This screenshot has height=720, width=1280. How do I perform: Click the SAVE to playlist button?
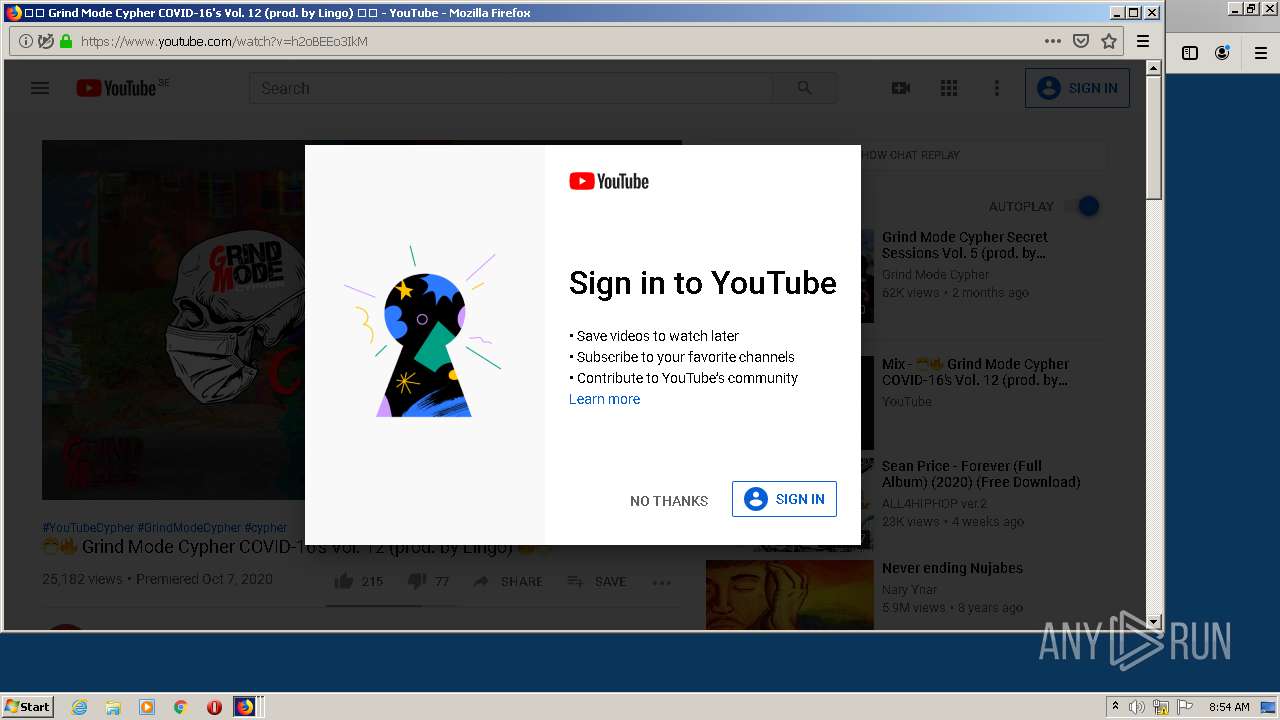tap(597, 581)
